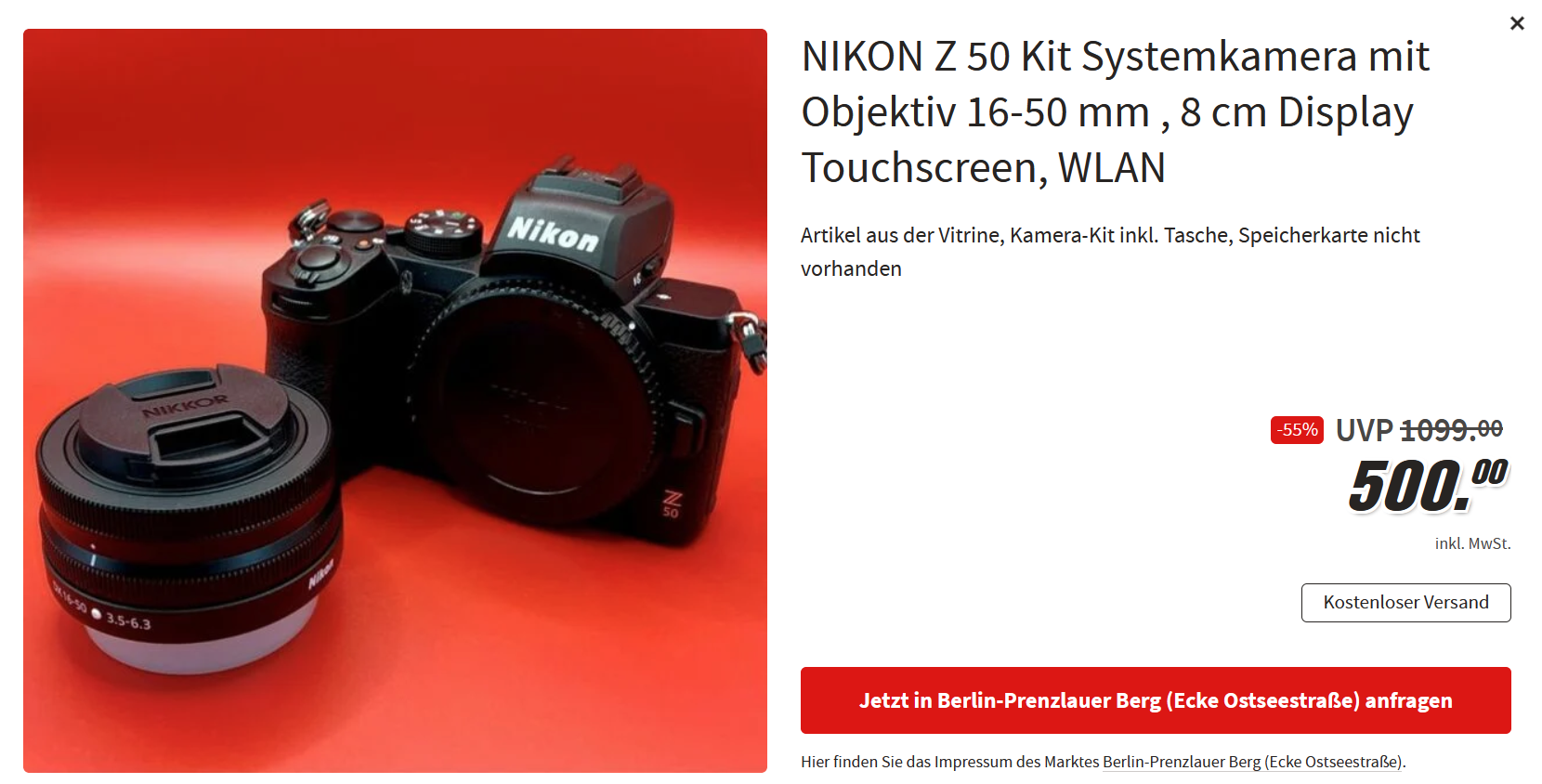Click the Kostenloser Versand button
This screenshot has width=1542, height=784.
(1405, 603)
